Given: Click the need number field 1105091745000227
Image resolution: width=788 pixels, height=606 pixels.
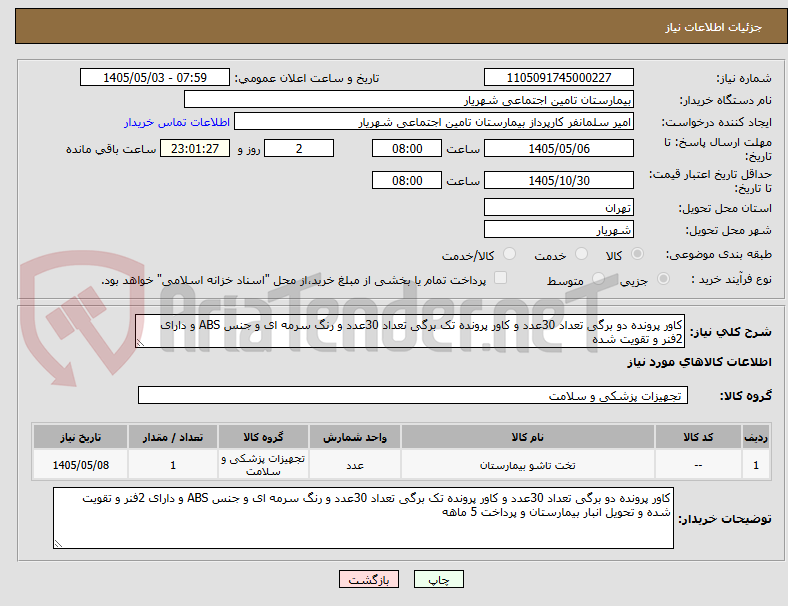Looking at the screenshot, I should 559,77.
